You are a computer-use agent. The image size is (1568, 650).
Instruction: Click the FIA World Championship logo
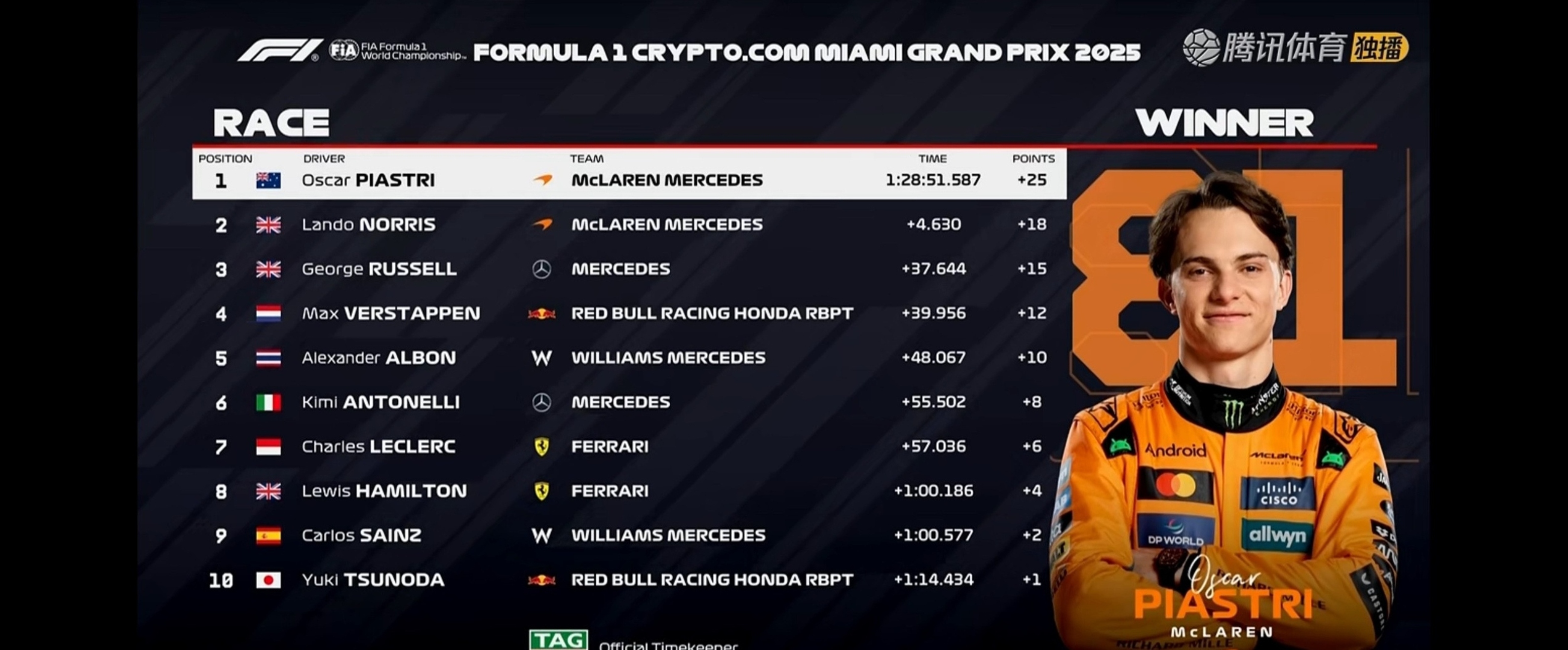397,50
